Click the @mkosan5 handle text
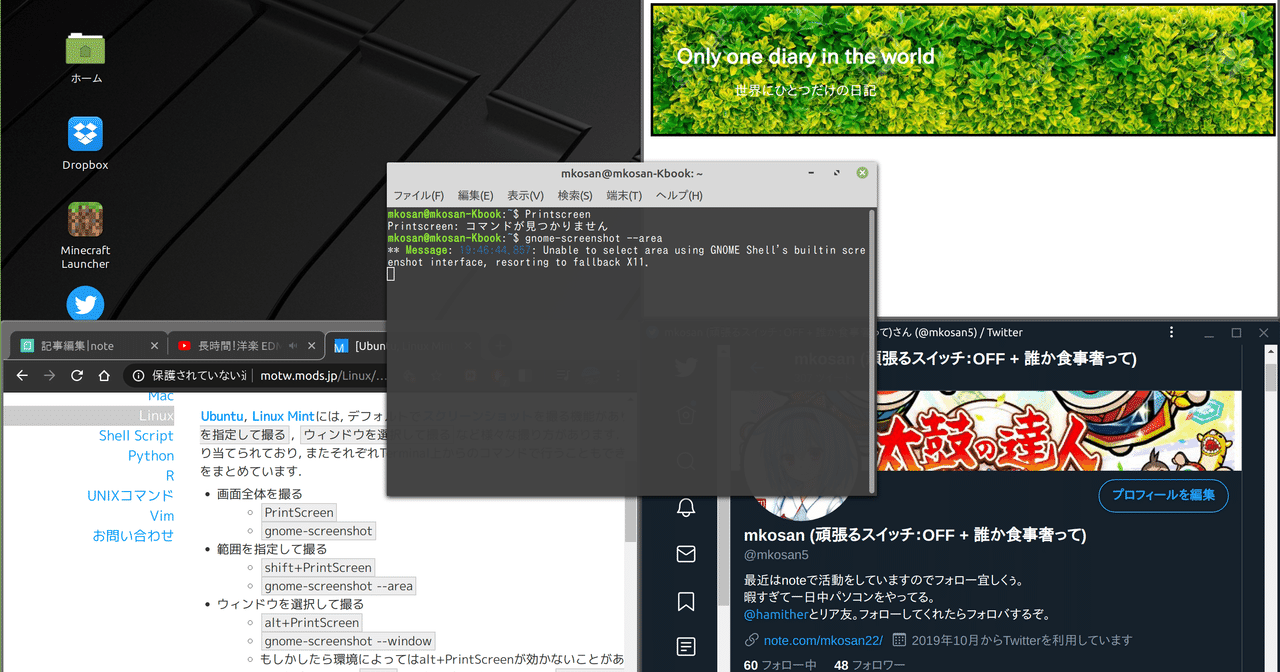This screenshot has width=1280, height=672. [x=776, y=554]
